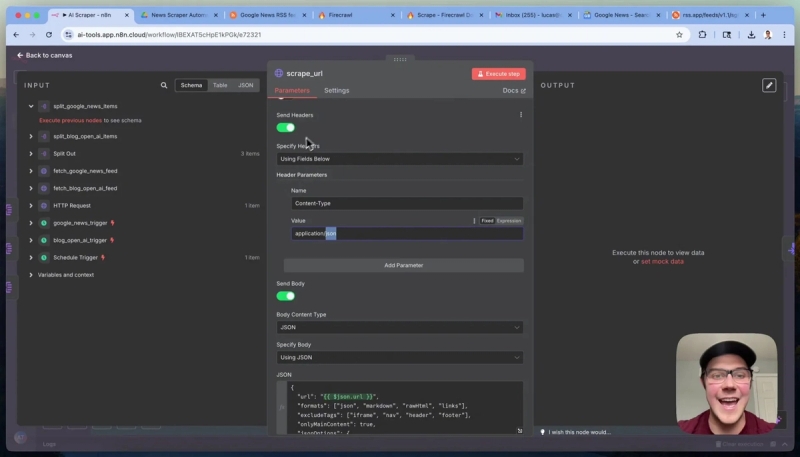This screenshot has width=800, height=457.
Task: Reload the browser page
Action: (x=49, y=35)
